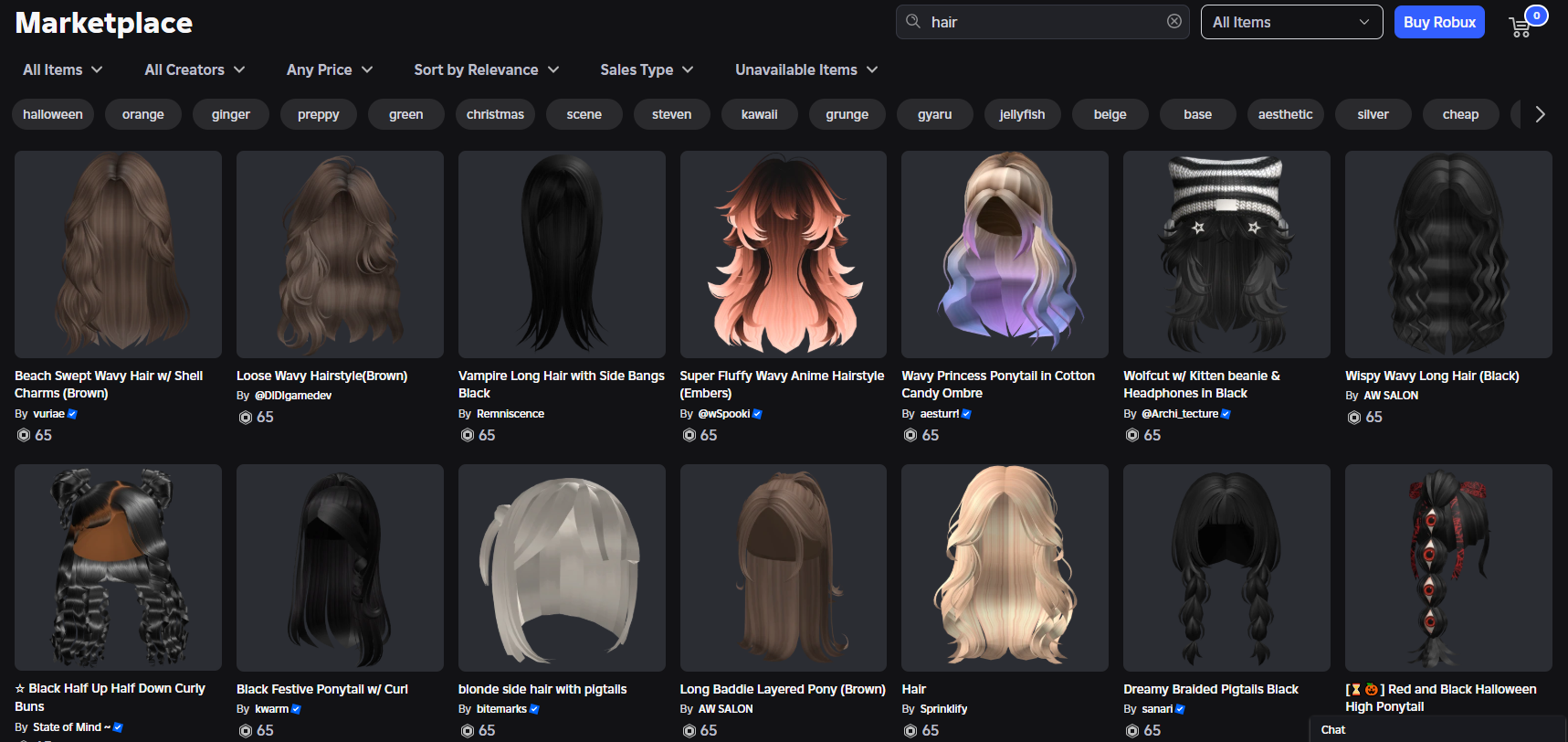
Task: Open Super Fluffy Wavy Anime Hairstyle thumbnail
Action: [x=784, y=254]
